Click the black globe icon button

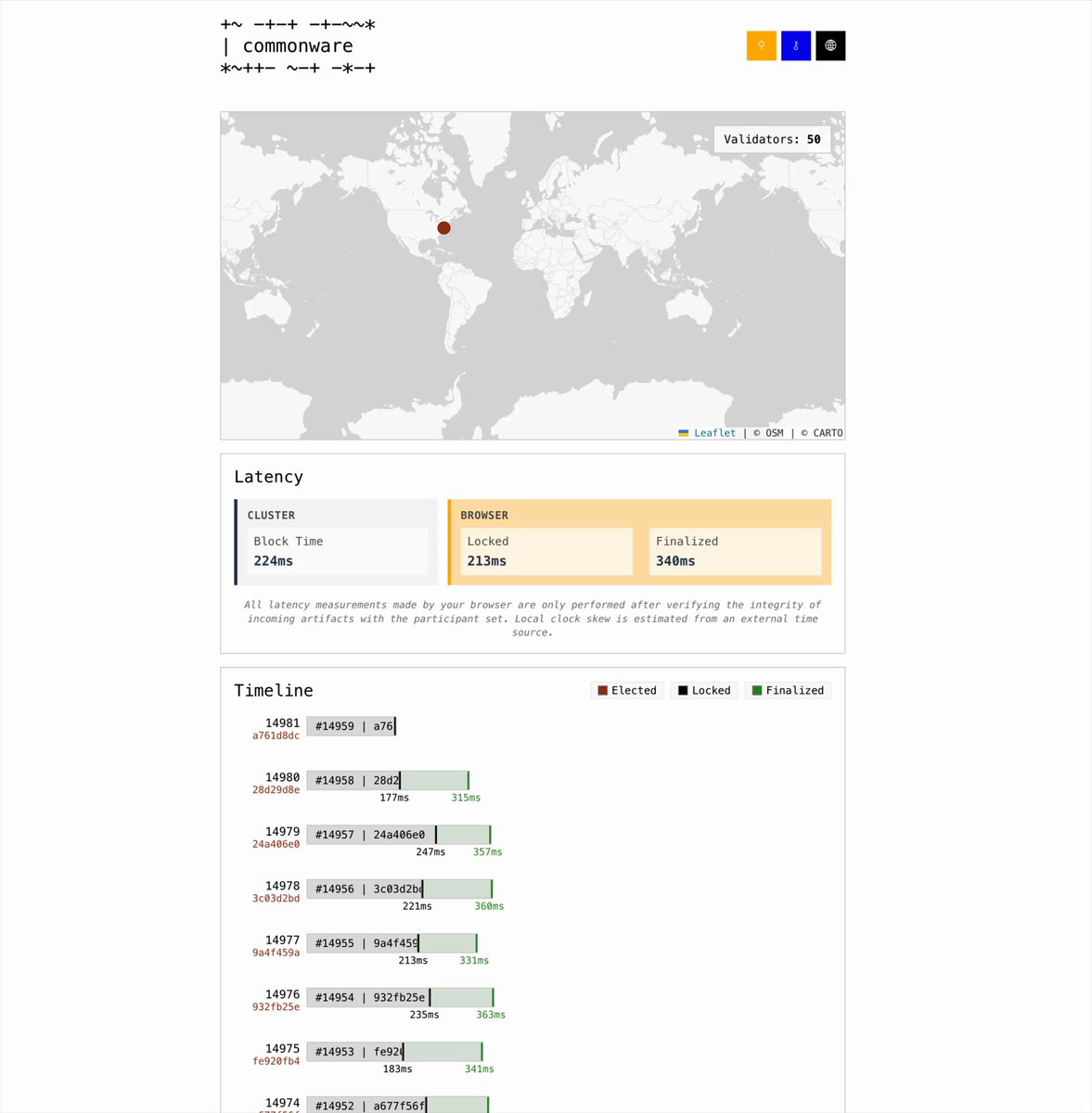pos(830,45)
